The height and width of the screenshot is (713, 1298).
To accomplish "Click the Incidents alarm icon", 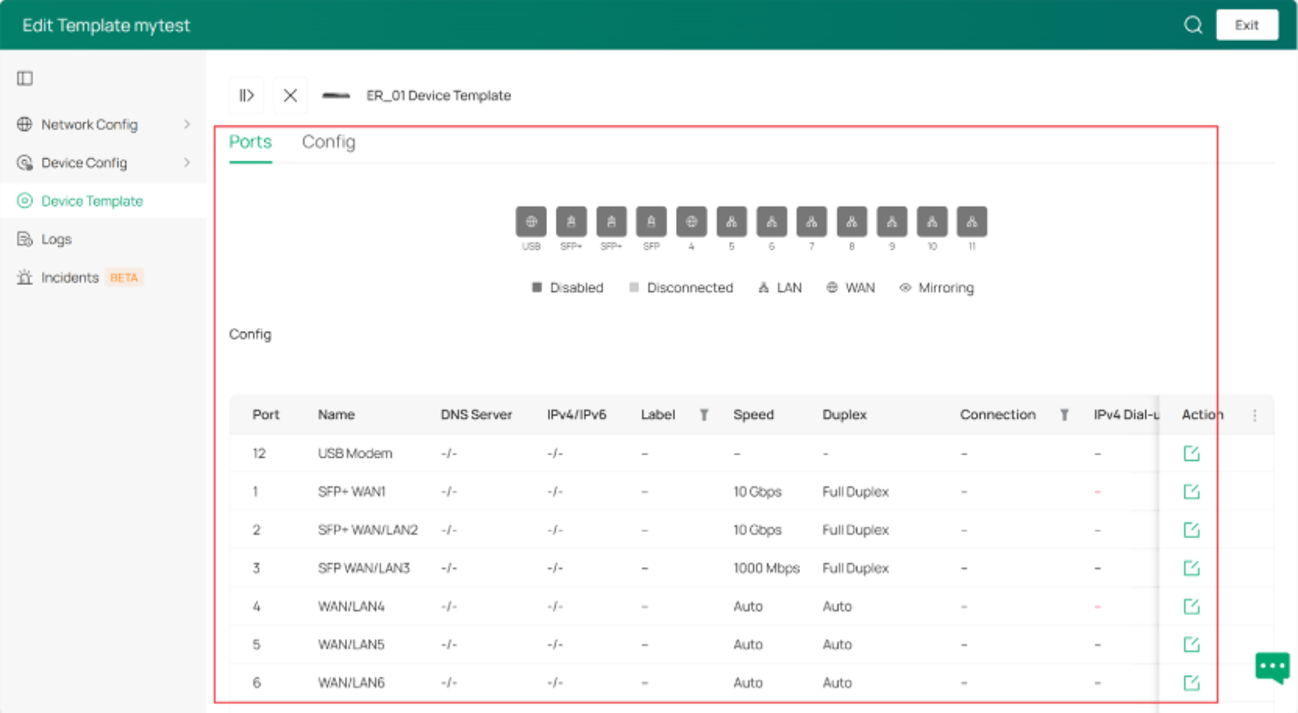I will (25, 277).
